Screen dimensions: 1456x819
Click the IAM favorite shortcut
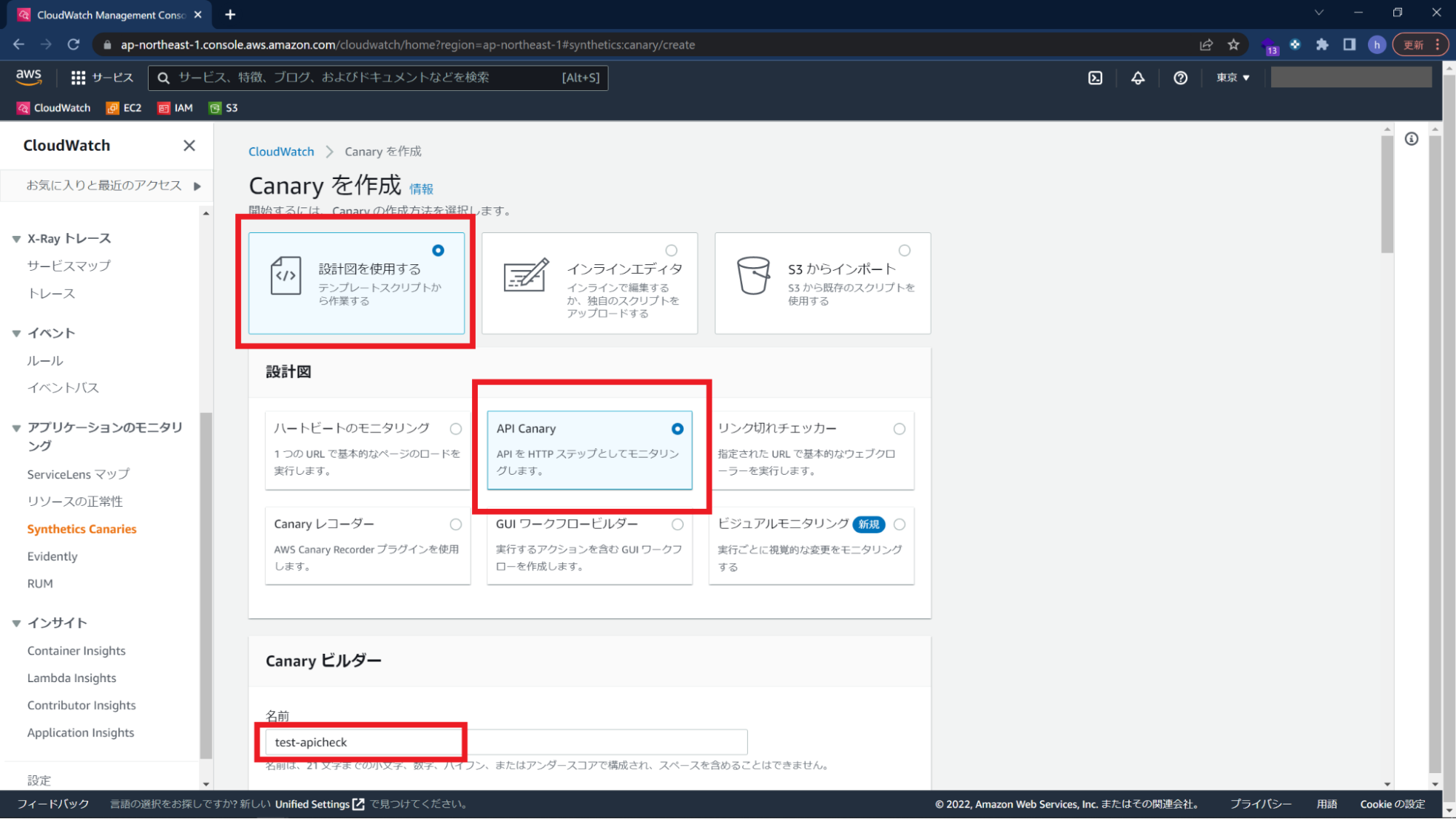[x=176, y=108]
